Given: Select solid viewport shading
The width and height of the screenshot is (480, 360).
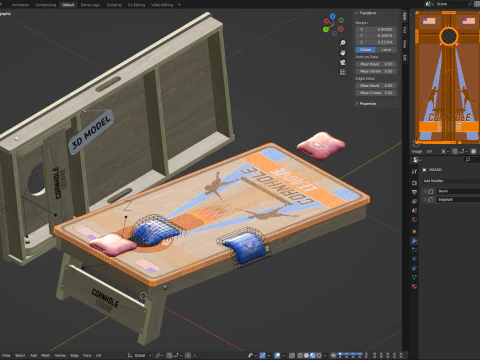Looking at the screenshot, I should pyautogui.click(x=306, y=355).
